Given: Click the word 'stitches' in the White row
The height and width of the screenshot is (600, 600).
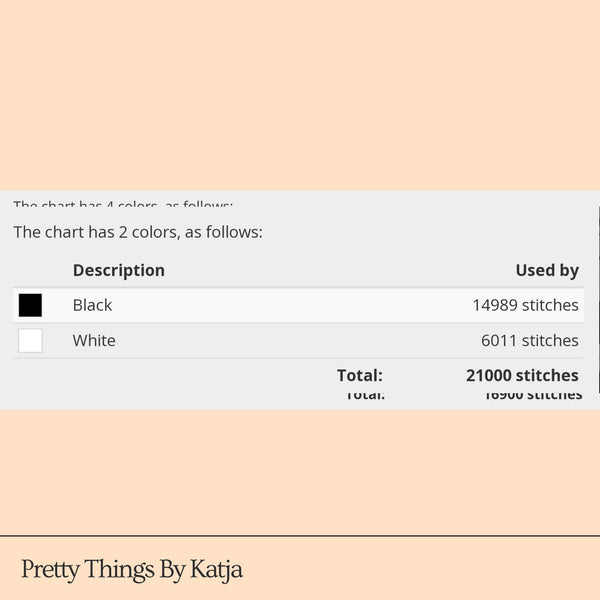Looking at the screenshot, I should (x=550, y=341).
